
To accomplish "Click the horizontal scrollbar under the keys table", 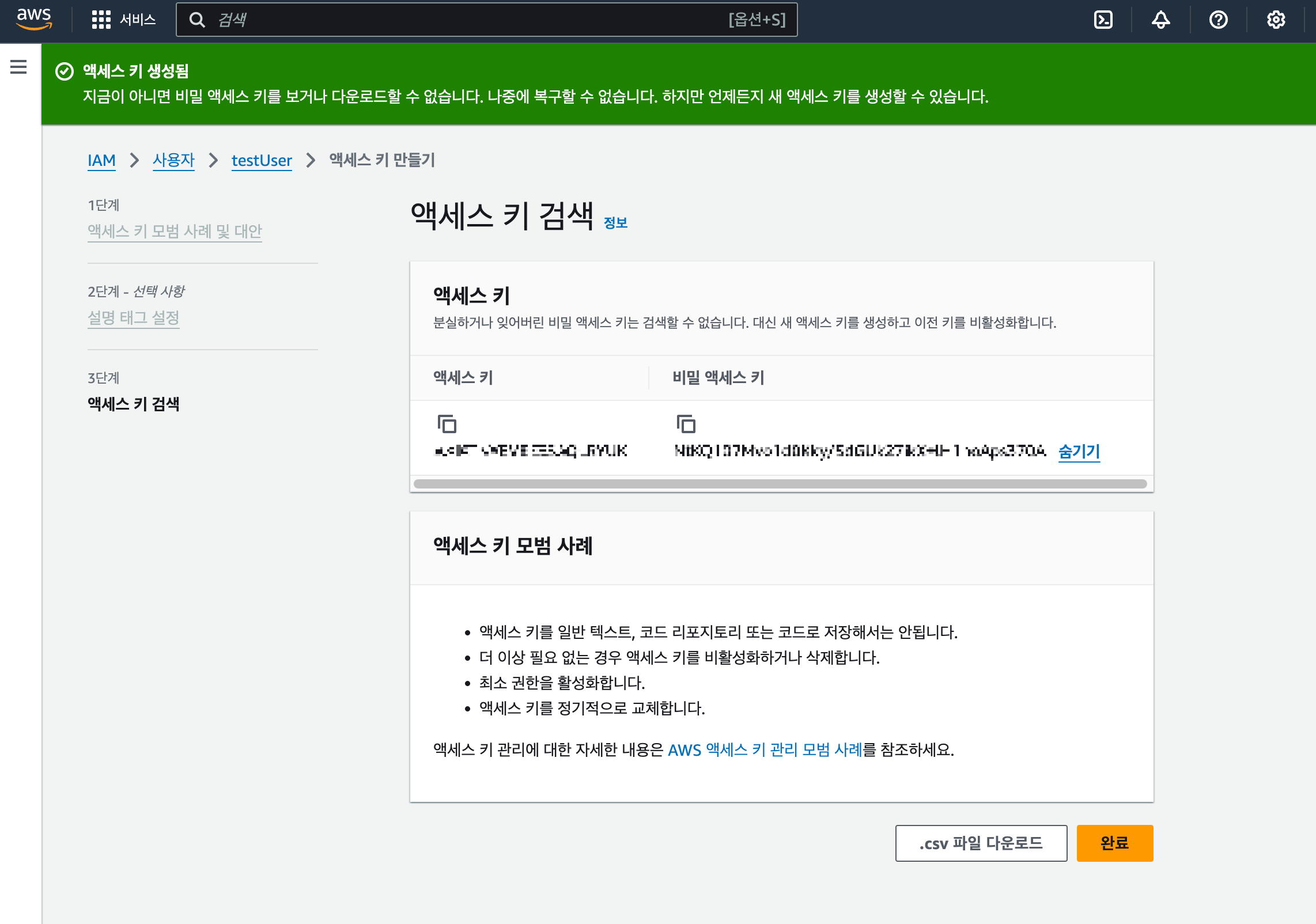I will [x=780, y=484].
